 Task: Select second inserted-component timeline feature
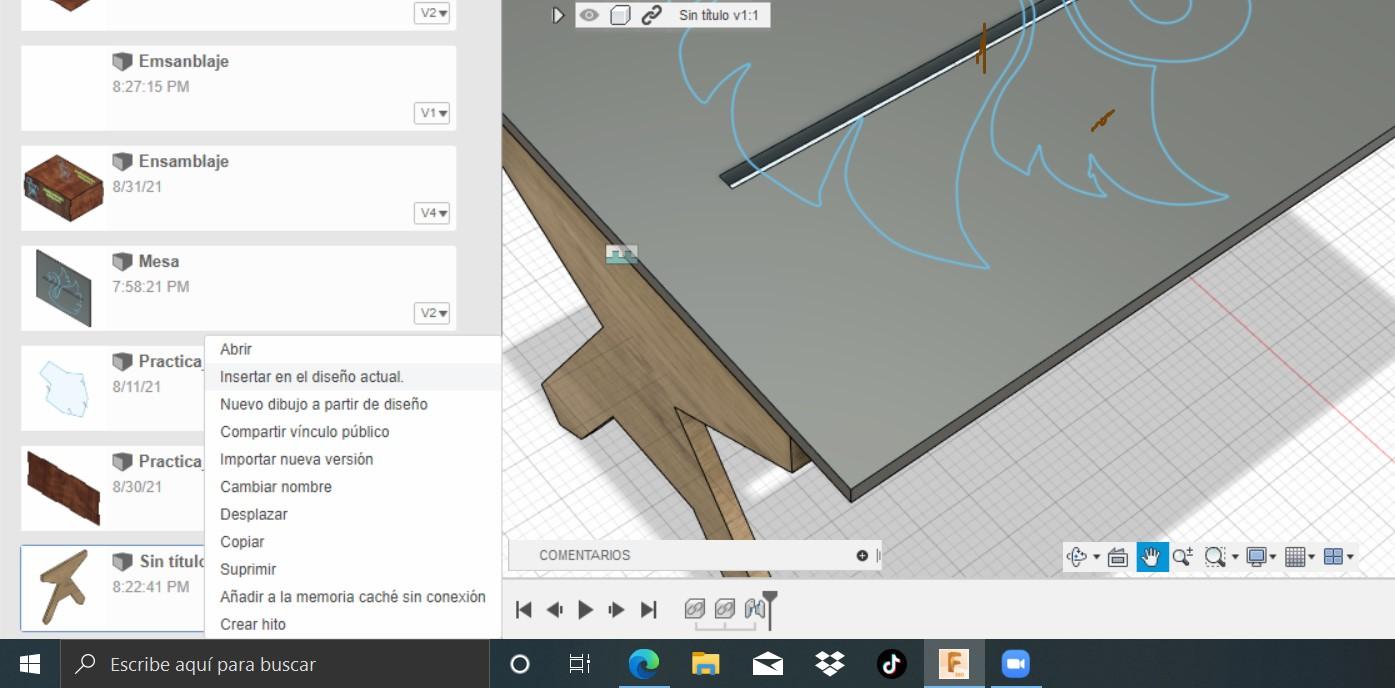pyautogui.click(x=726, y=609)
